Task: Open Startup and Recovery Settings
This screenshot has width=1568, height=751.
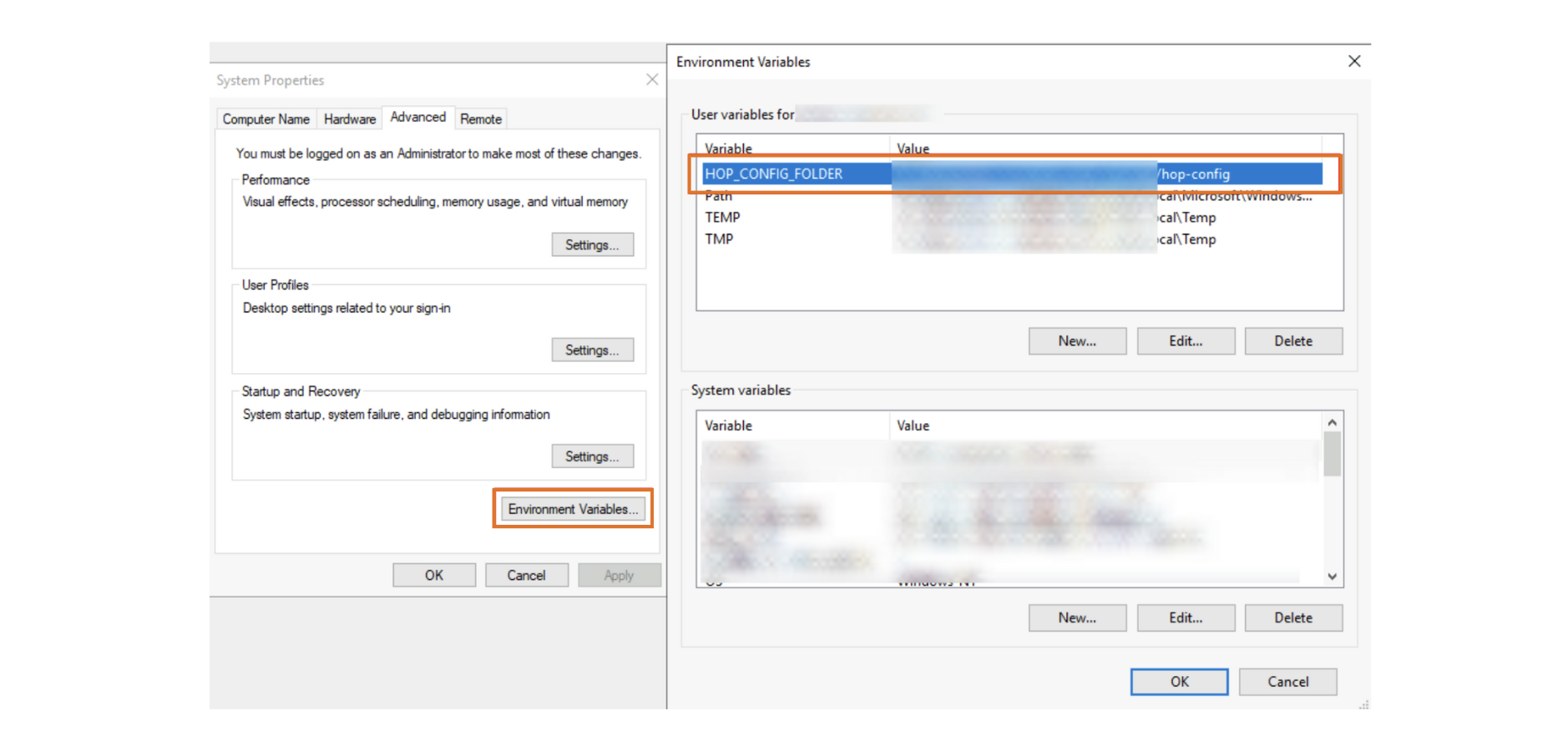Action: point(592,457)
